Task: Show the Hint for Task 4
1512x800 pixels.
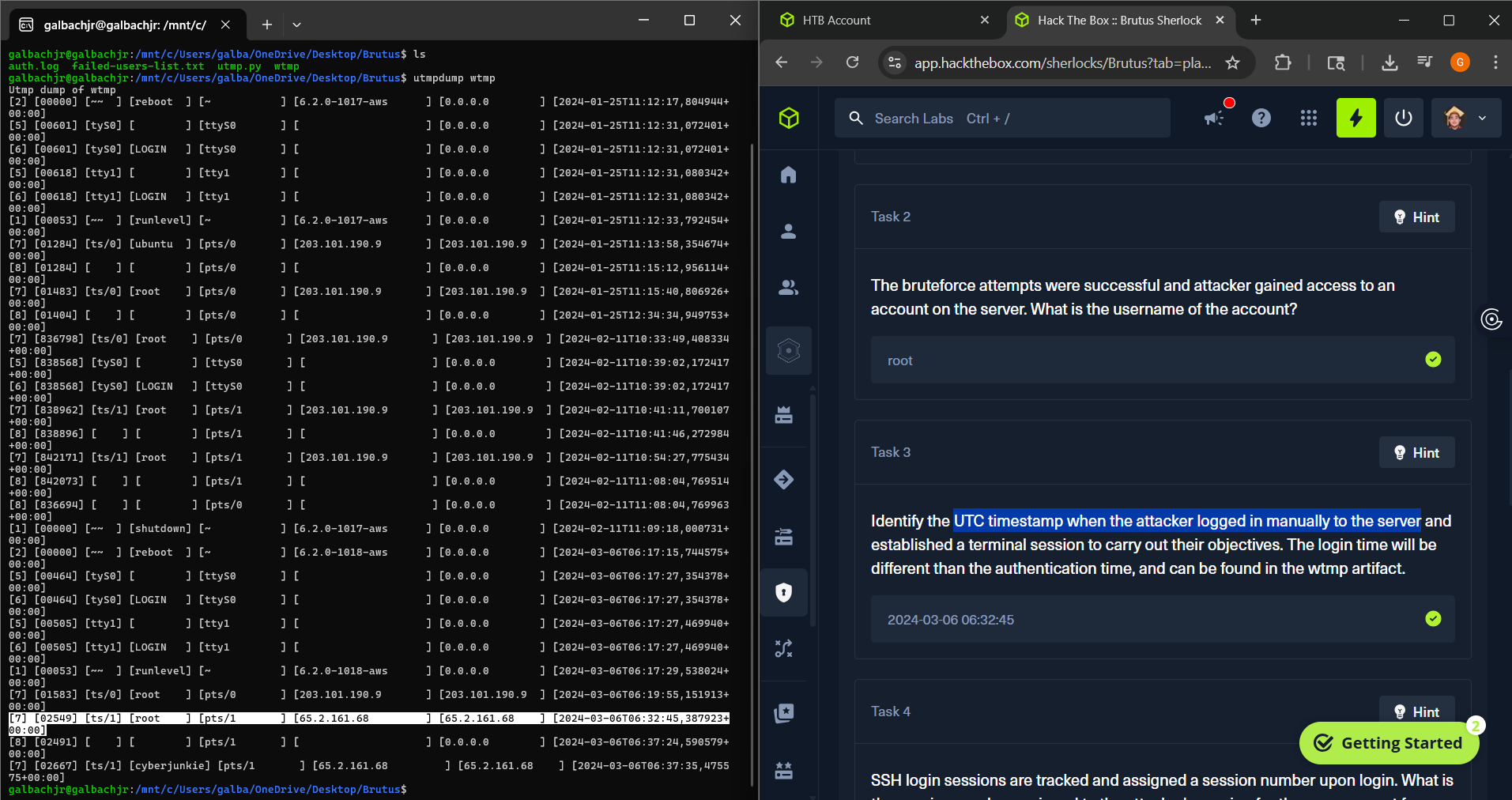Action: click(1416, 711)
